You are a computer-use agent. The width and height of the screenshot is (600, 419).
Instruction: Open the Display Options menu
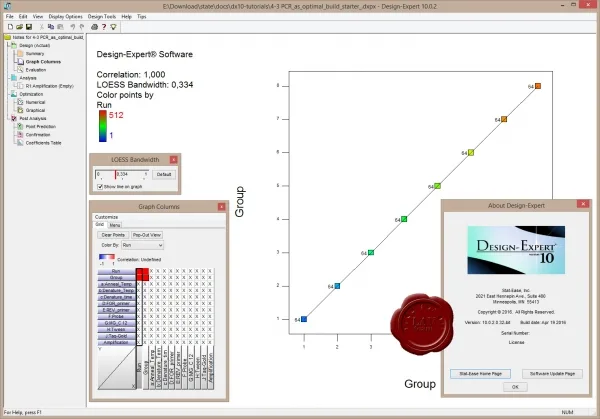tap(65, 16)
